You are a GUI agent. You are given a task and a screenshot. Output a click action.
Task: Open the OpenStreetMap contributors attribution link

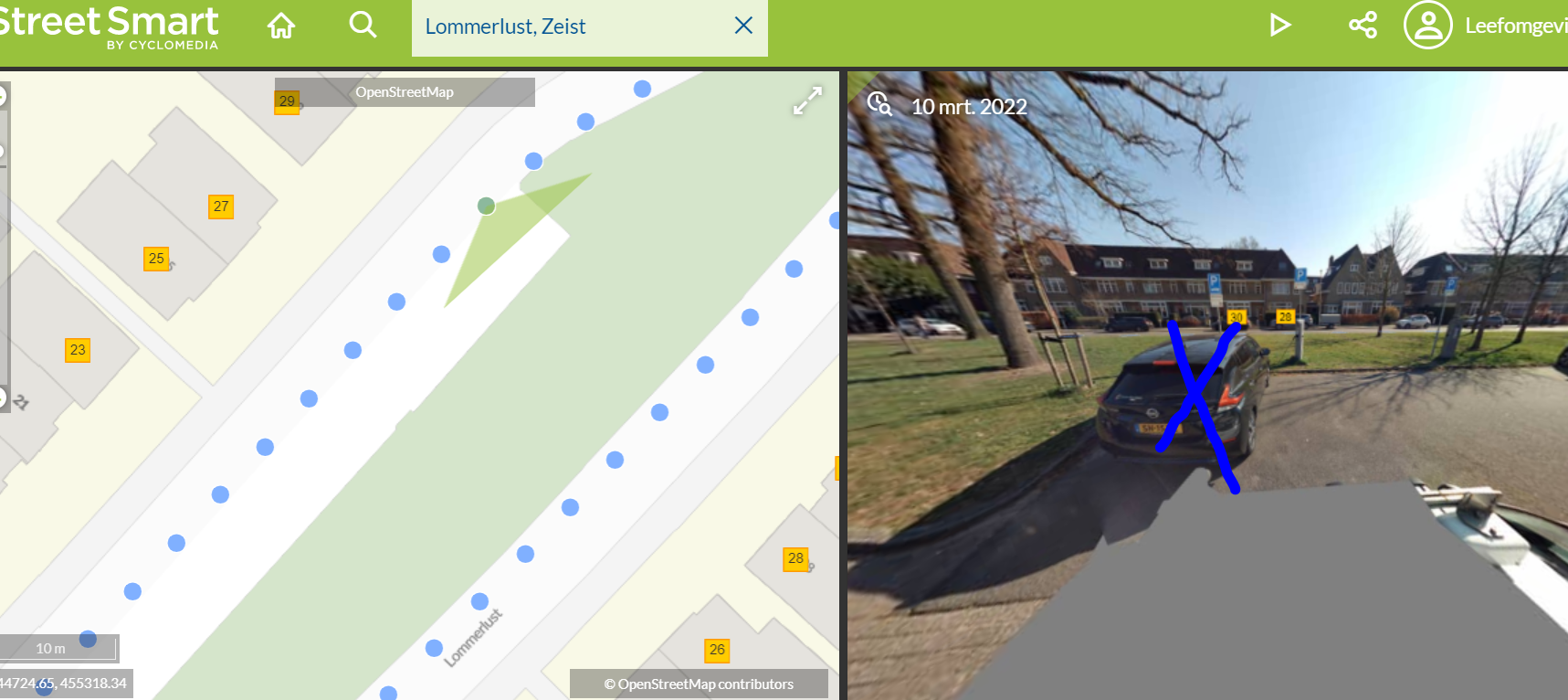tap(699, 684)
